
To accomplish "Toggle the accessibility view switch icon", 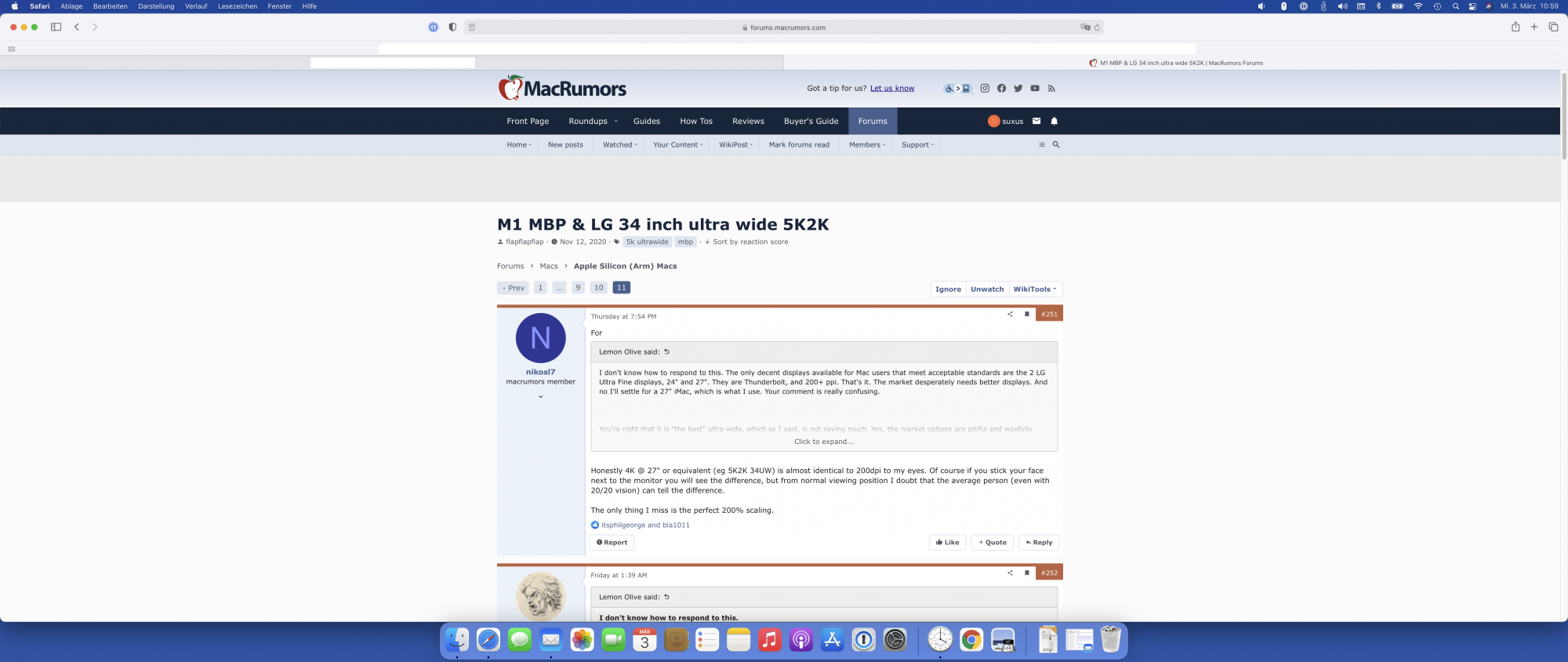I will point(957,89).
